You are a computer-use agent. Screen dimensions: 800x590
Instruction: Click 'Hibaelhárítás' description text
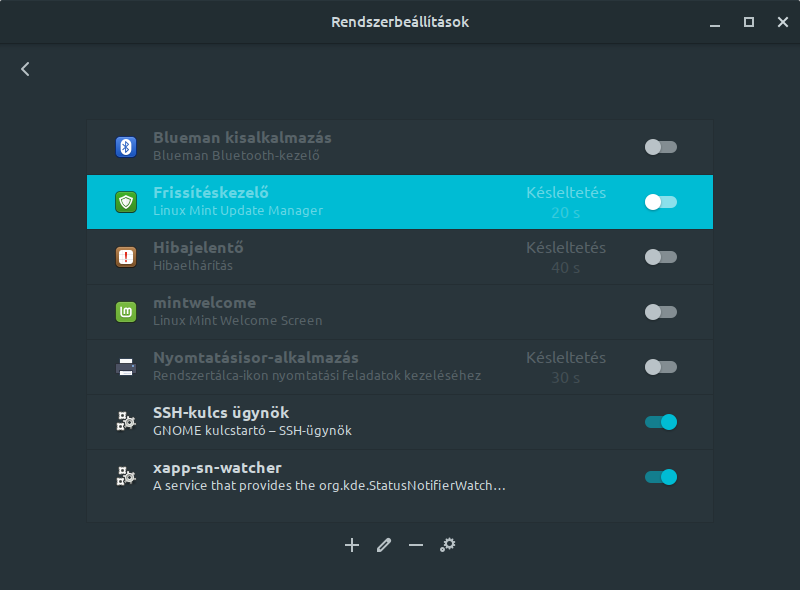[193, 266]
